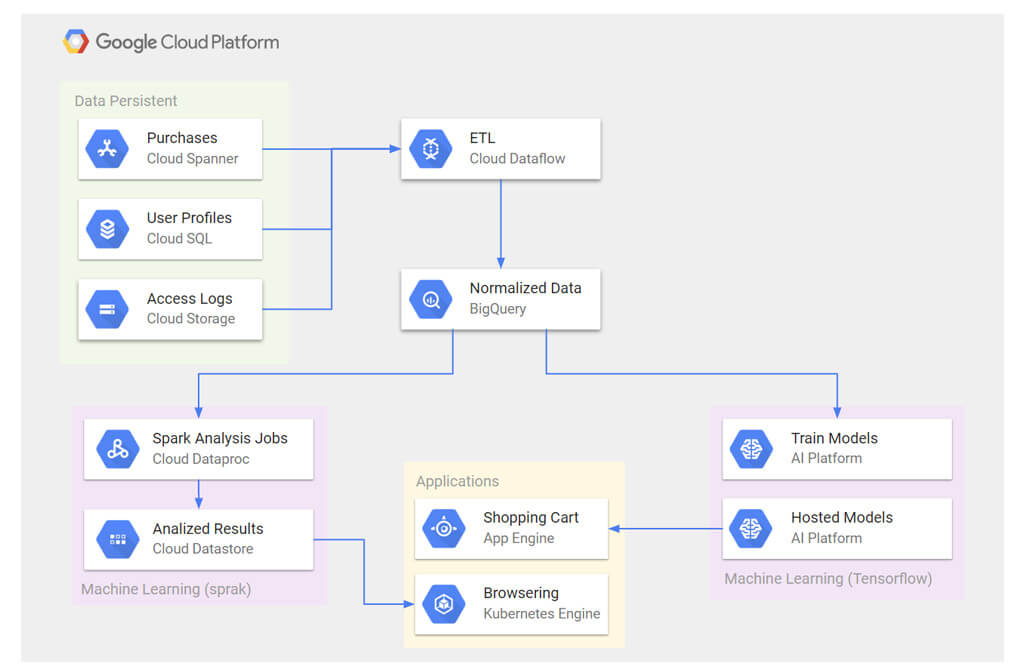The image size is (1024, 672).
Task: Click the "User Profiles" title text
Action: [x=189, y=218]
